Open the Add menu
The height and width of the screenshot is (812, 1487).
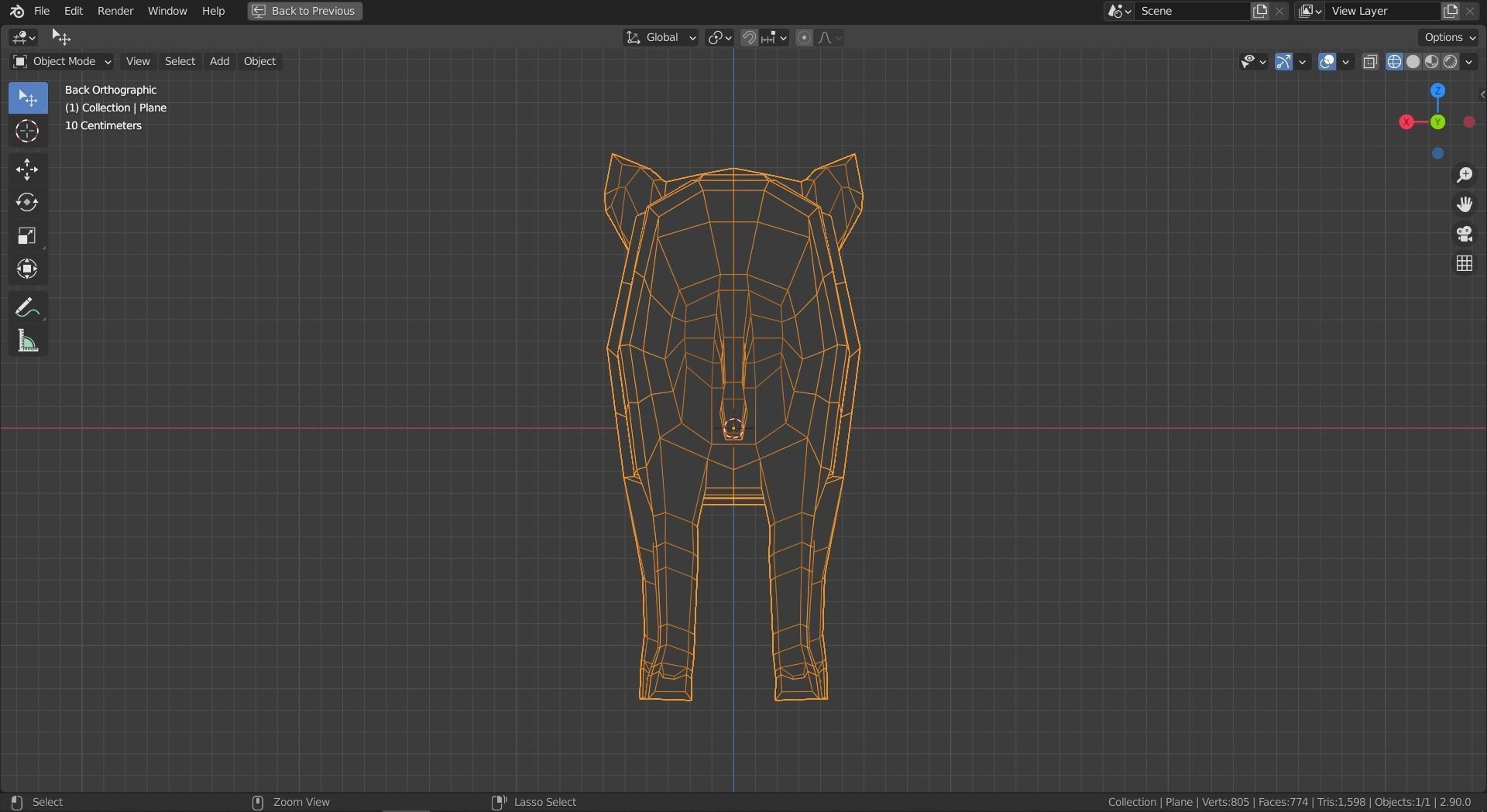click(x=219, y=61)
